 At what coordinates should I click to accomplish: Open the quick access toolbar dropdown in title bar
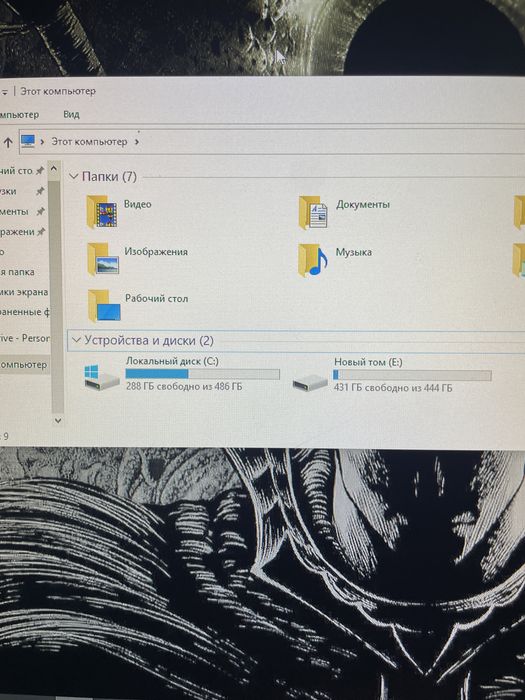click(4, 92)
